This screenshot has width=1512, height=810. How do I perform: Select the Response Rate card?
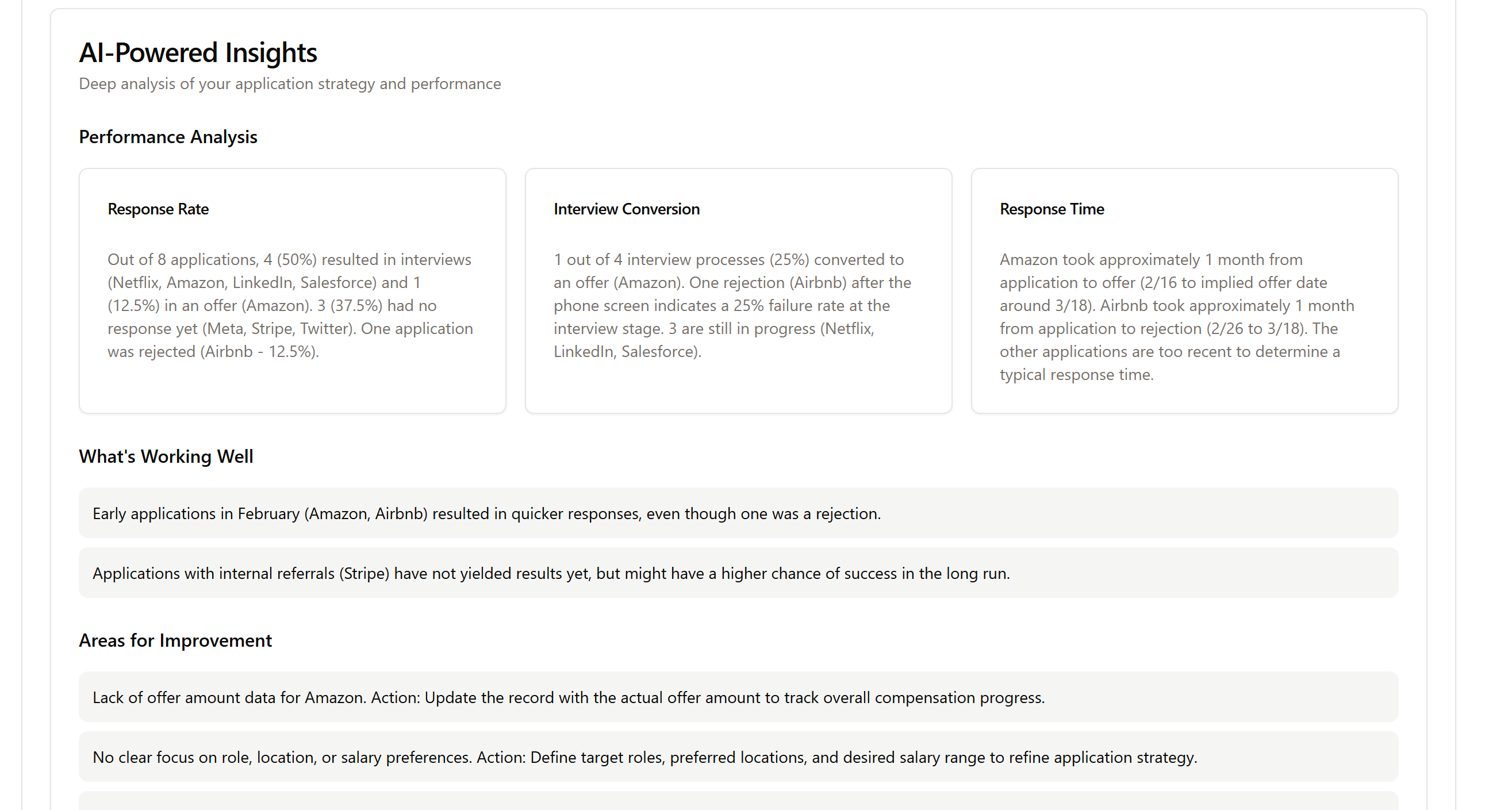[291, 290]
